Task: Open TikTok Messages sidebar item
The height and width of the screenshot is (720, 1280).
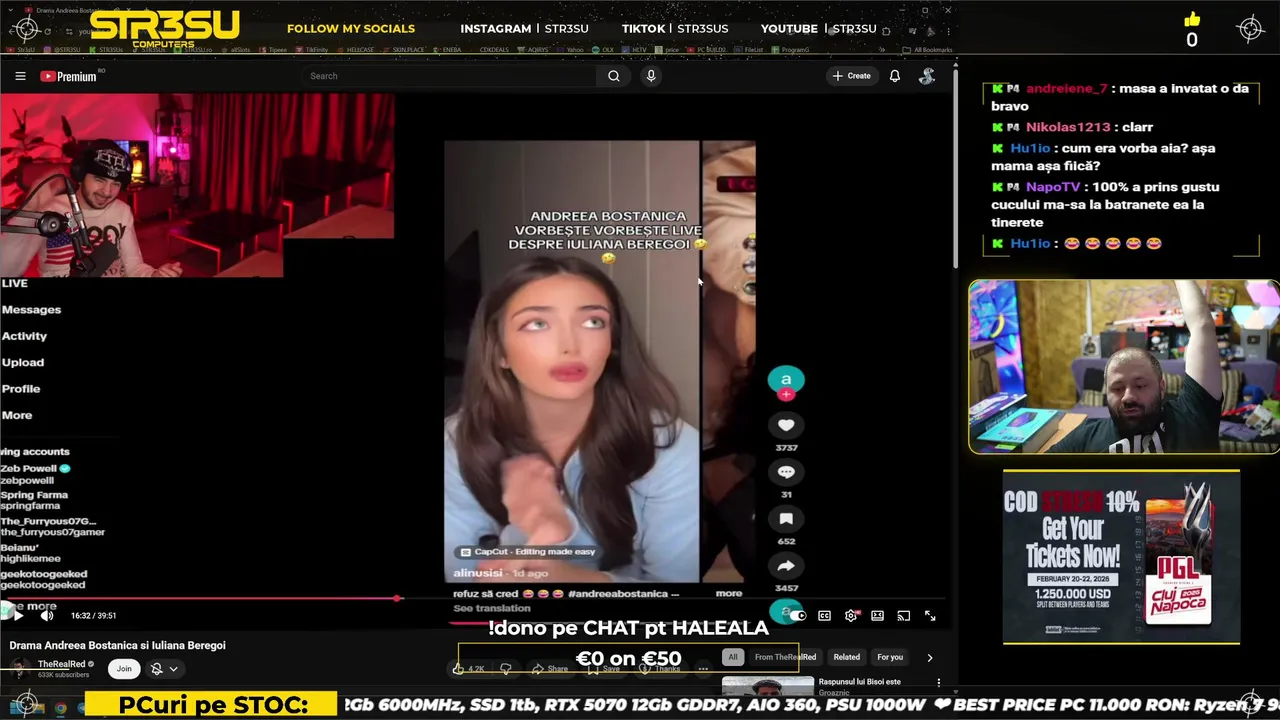Action: point(31,310)
